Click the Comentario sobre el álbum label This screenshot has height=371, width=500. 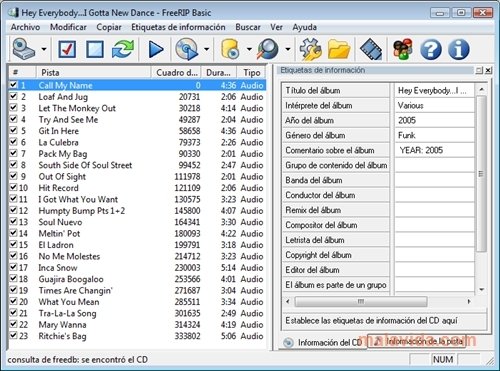(330, 150)
